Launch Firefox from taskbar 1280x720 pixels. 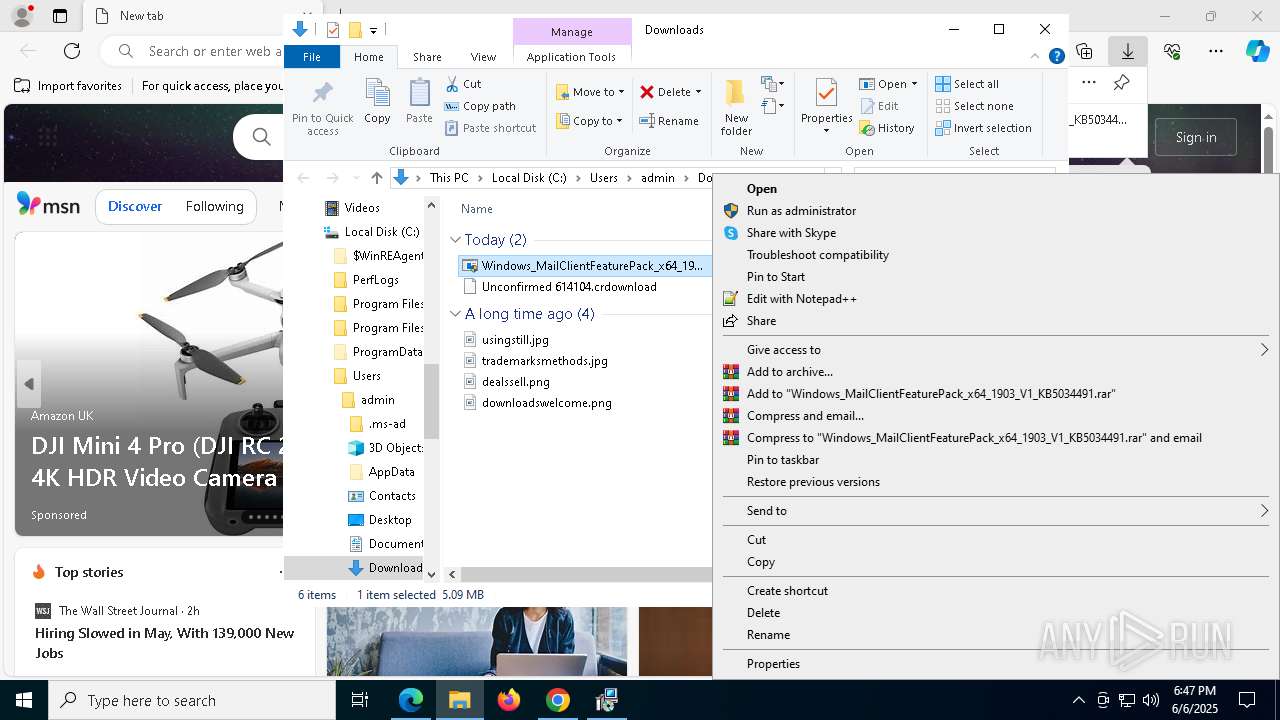coord(509,700)
